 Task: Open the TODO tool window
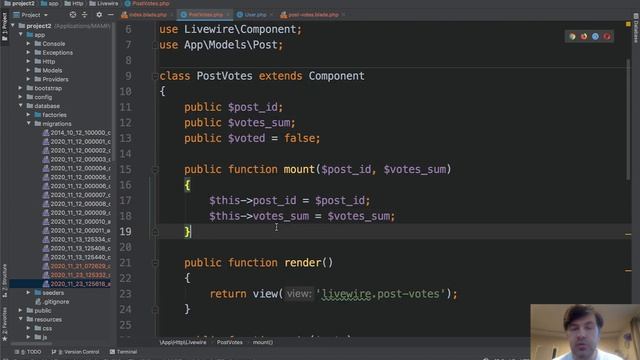28,352
